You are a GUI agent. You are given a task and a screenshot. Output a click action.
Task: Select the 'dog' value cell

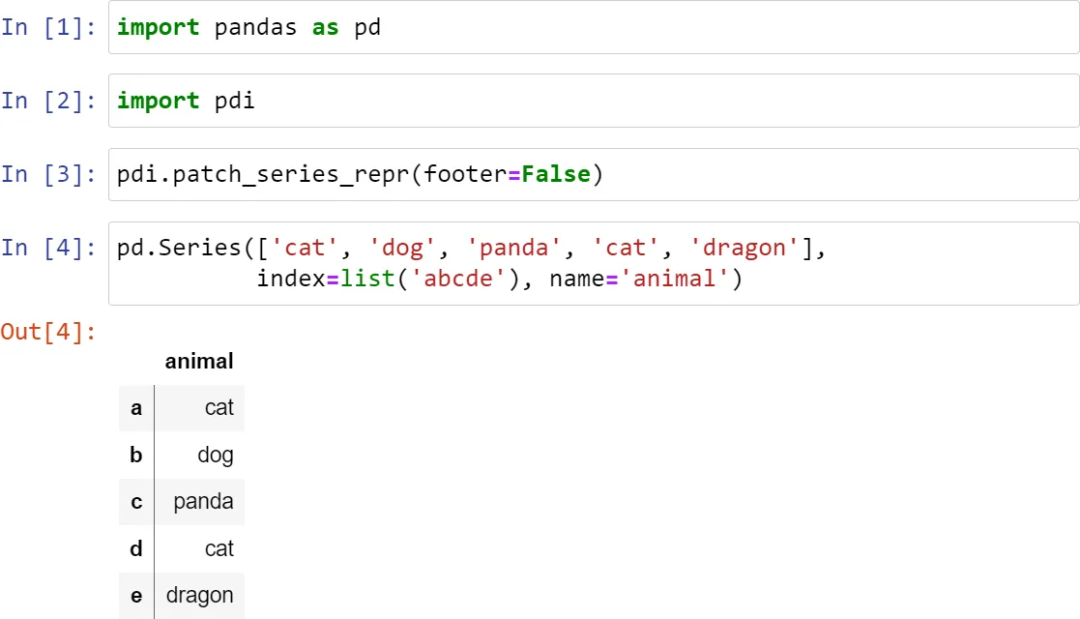coord(215,455)
